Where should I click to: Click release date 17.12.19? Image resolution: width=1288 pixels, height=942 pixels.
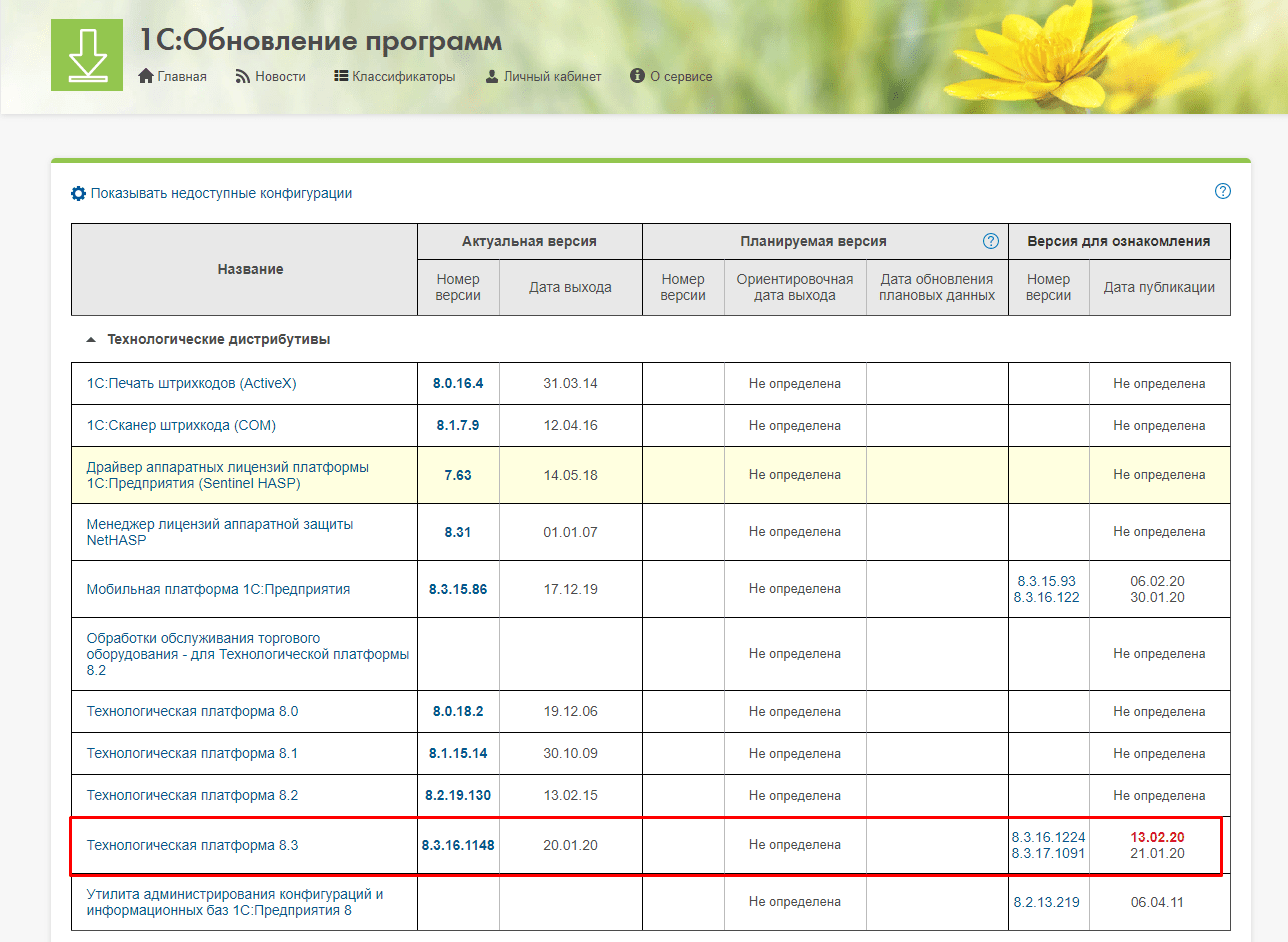[570, 589]
